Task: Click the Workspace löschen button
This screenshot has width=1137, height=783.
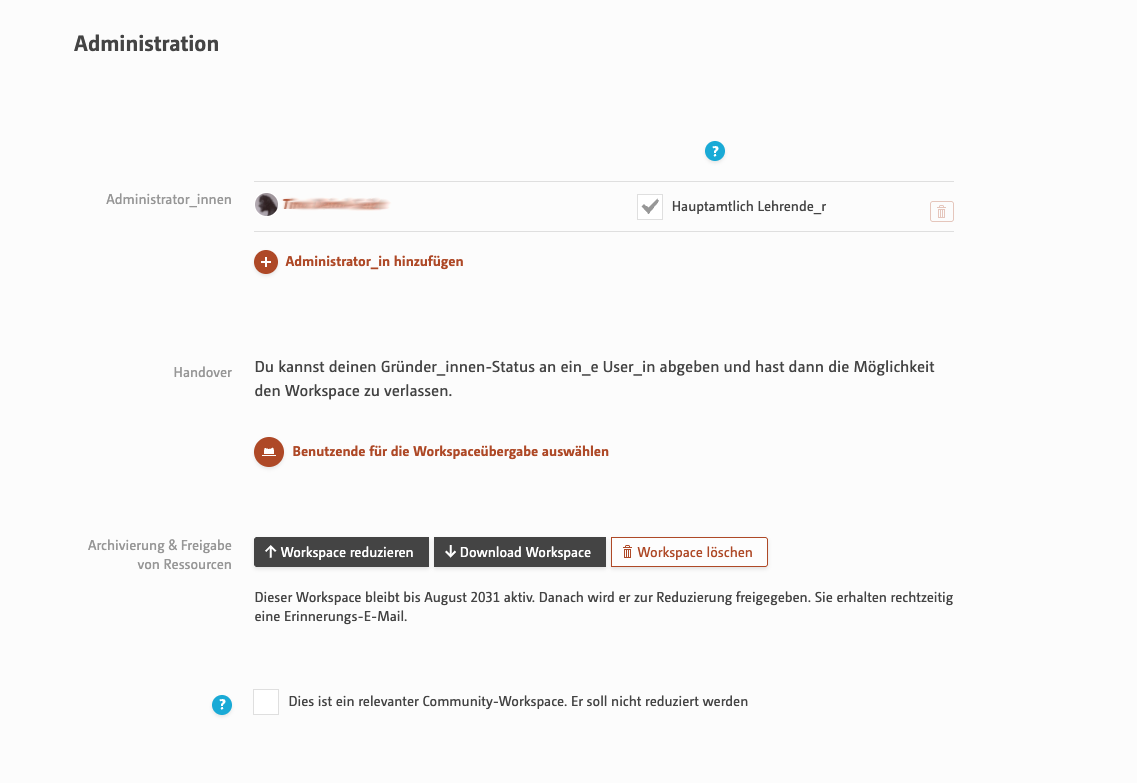Action: click(x=689, y=552)
